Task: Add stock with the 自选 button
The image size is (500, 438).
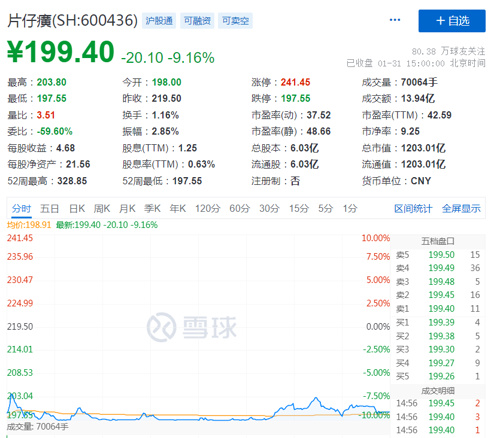Action: [x=452, y=21]
